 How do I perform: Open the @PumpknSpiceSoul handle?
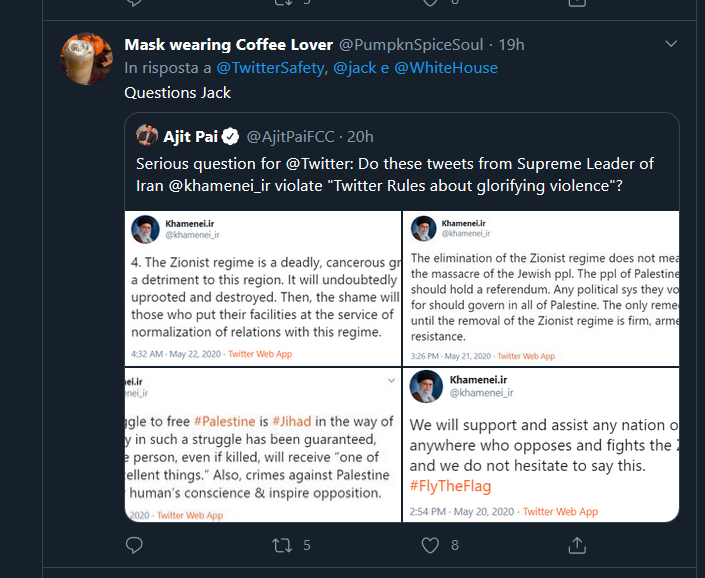[x=411, y=44]
